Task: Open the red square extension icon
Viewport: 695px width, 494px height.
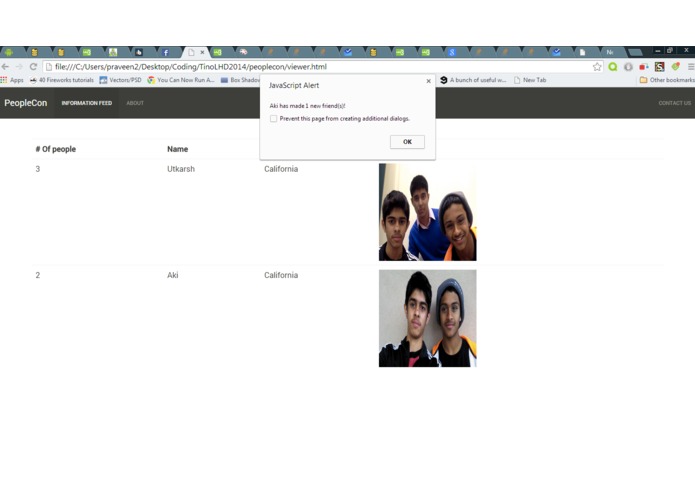Action: coord(644,67)
